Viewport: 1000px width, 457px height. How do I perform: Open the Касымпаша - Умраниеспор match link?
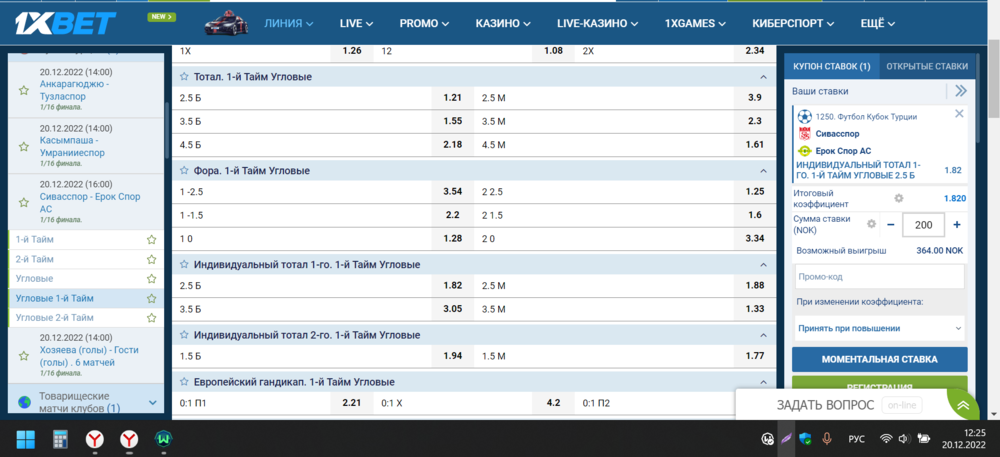point(72,147)
